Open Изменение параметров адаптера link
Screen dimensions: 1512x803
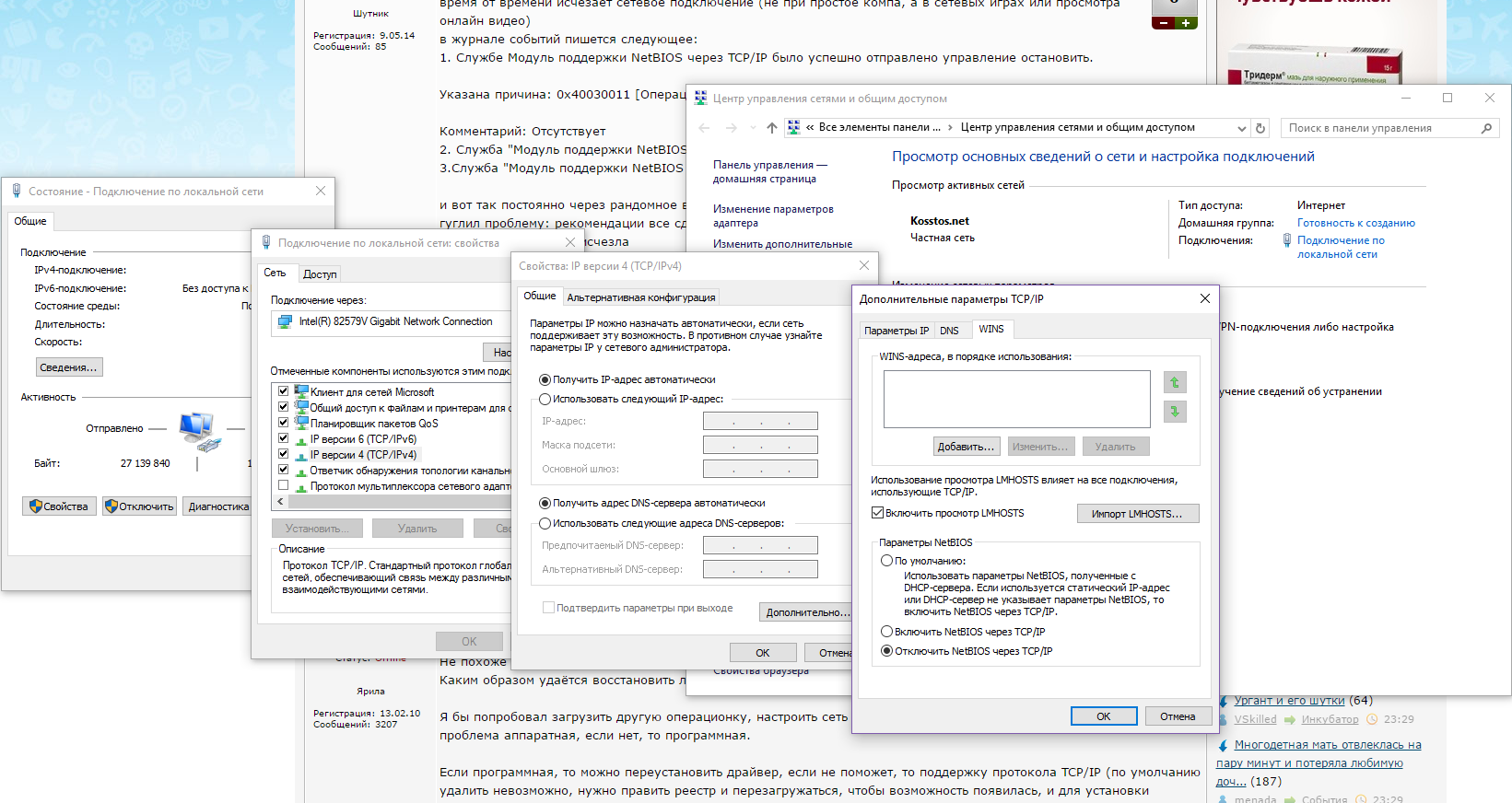click(x=773, y=215)
